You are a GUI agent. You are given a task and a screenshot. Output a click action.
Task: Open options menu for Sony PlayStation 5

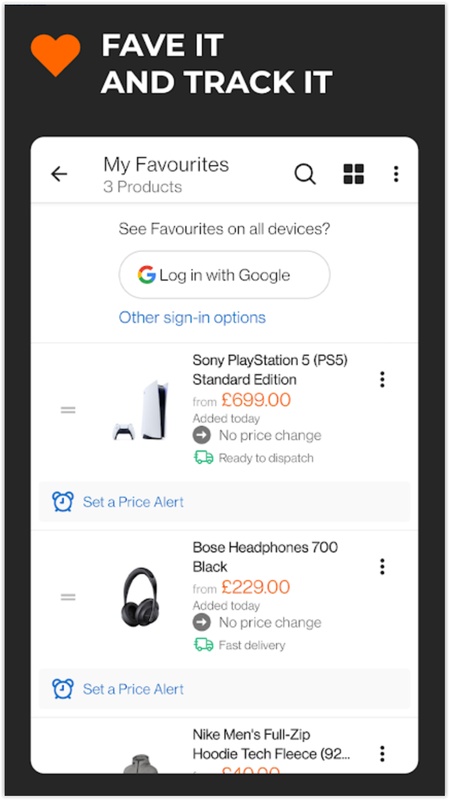pyautogui.click(x=382, y=379)
